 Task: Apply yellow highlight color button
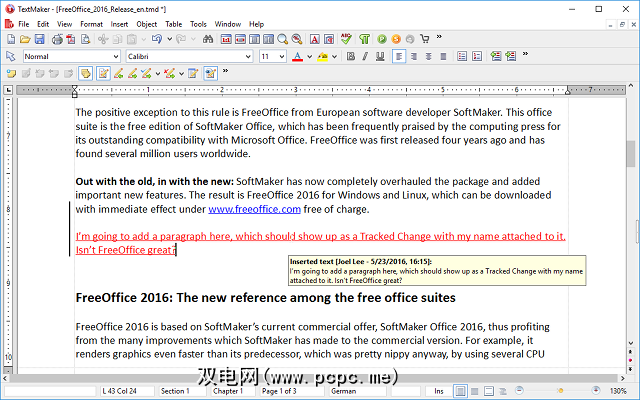point(322,56)
